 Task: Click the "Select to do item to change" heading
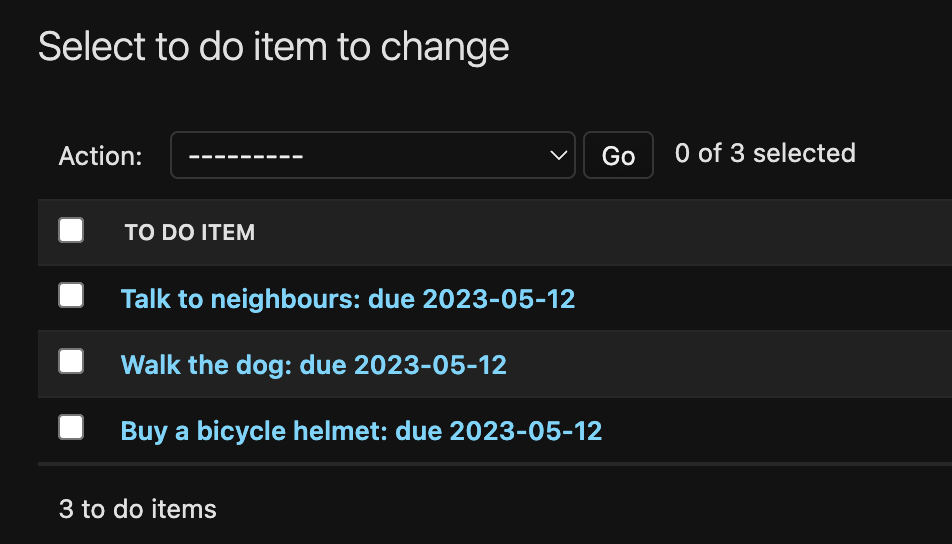273,47
